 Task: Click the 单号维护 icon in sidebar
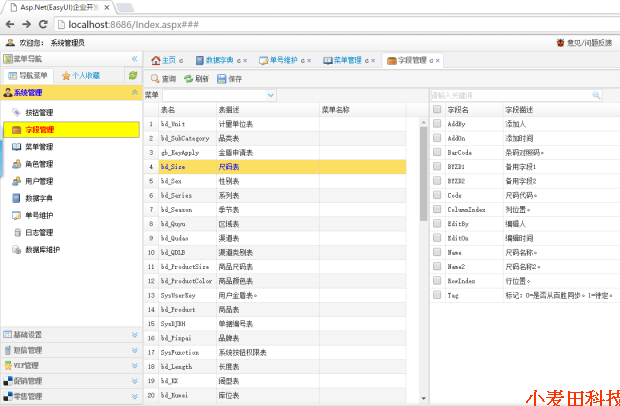click(16, 215)
